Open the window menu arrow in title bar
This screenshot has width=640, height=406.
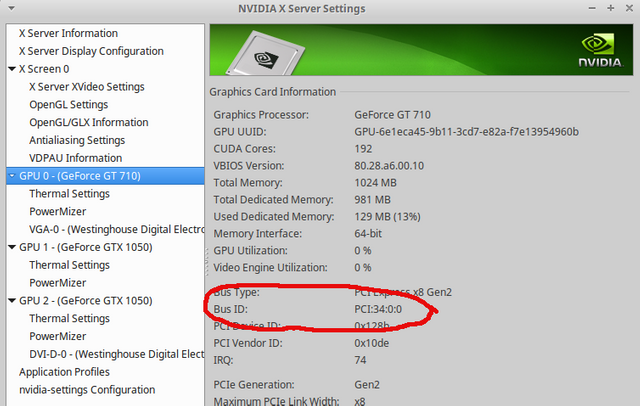[11, 9]
